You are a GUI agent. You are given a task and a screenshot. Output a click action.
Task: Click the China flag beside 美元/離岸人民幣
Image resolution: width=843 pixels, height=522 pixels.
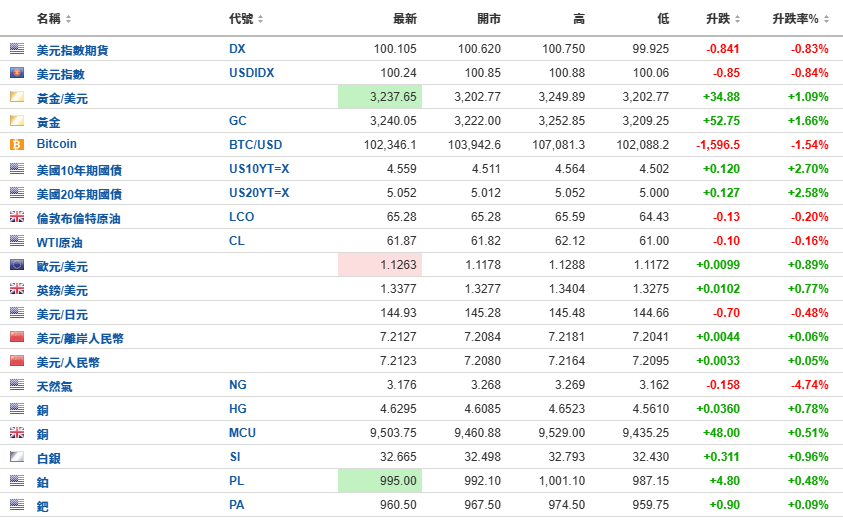point(17,337)
